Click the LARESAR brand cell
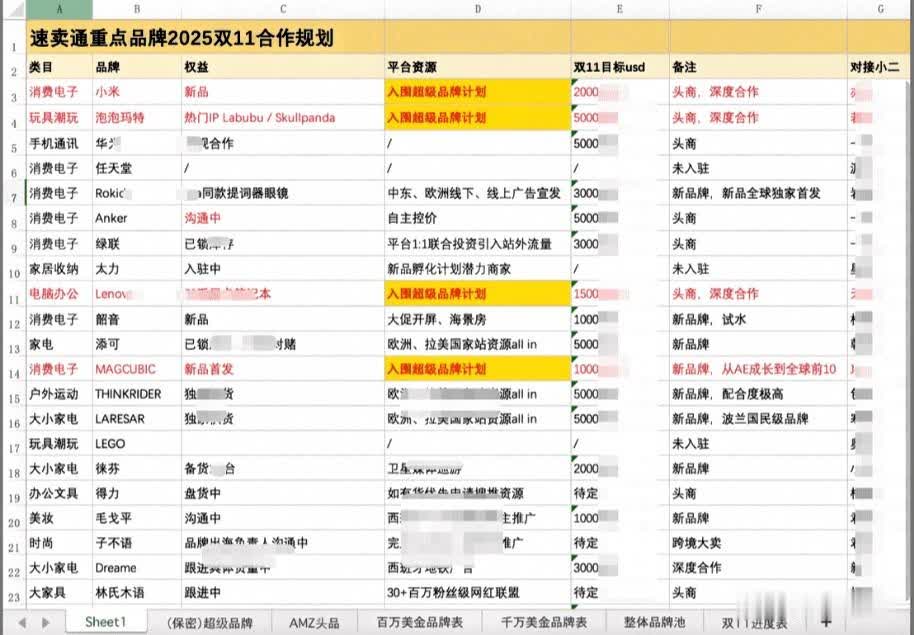 [x=137, y=419]
